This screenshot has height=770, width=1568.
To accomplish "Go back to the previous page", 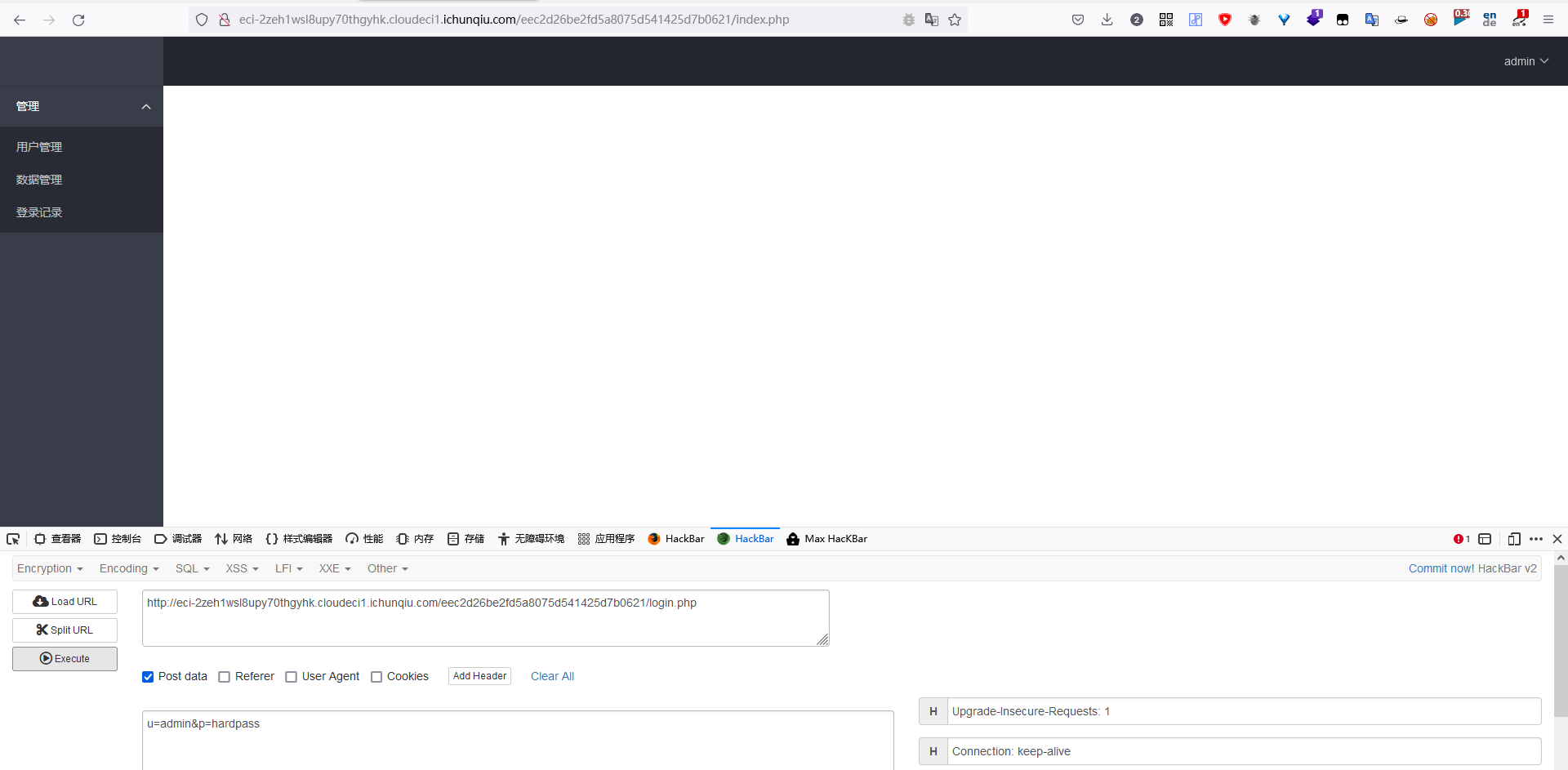I will 20,20.
